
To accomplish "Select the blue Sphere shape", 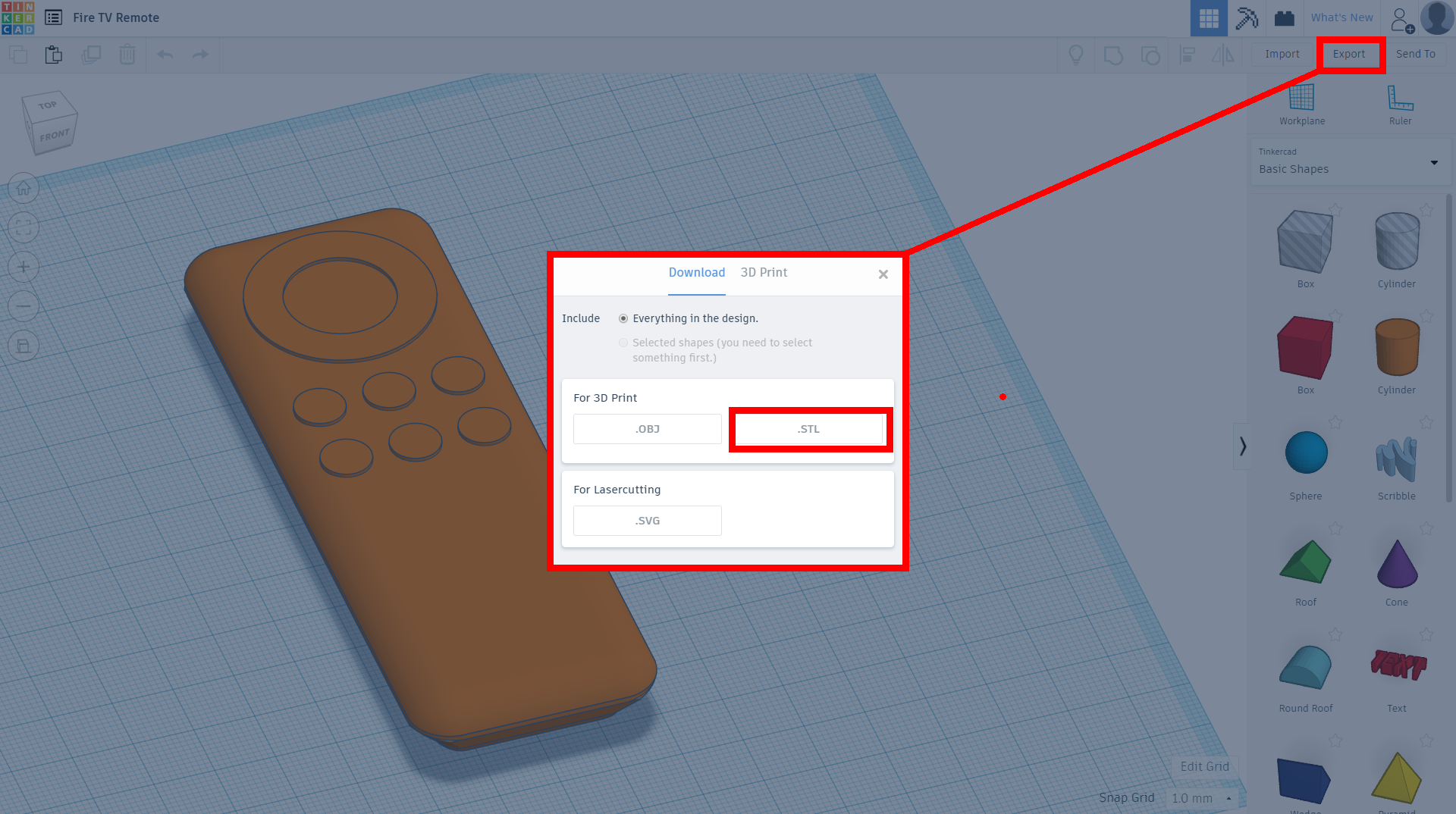I will coord(1306,452).
